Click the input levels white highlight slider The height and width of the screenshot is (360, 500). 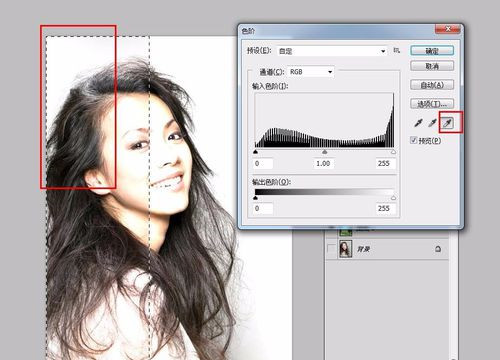393,152
